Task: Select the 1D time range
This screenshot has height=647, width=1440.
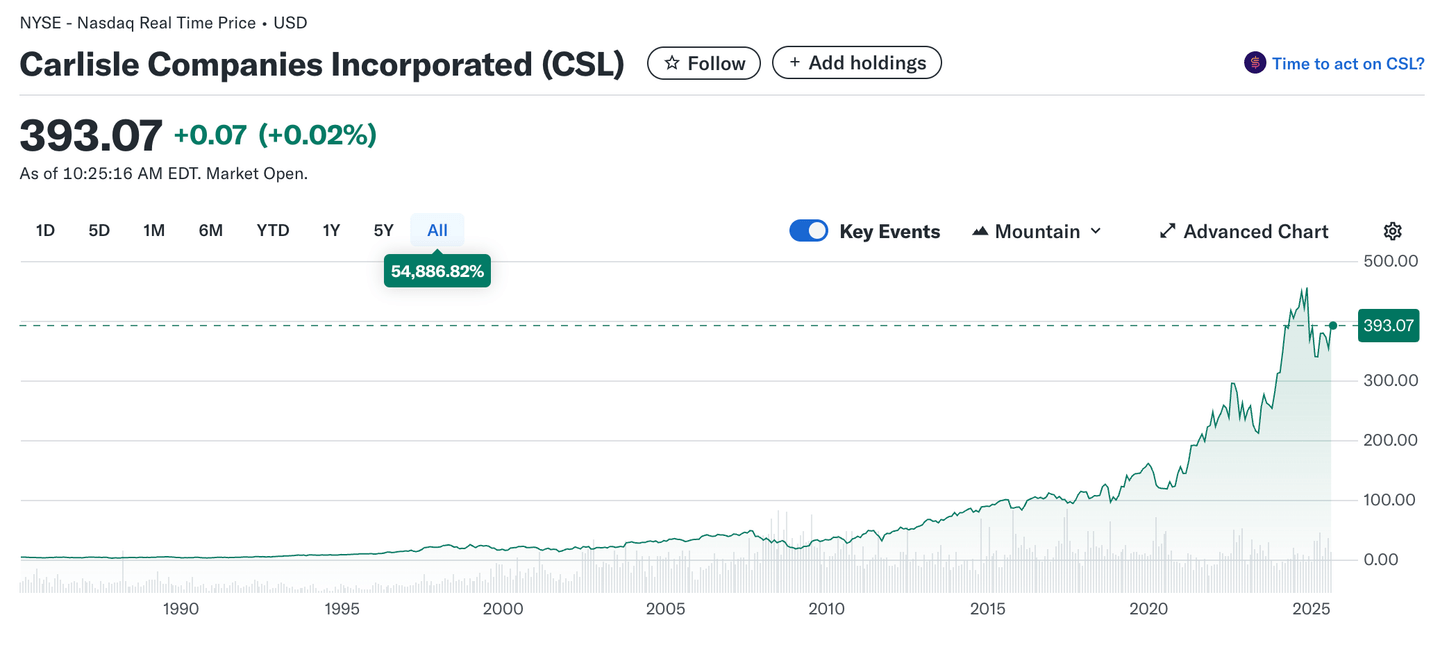Action: point(45,230)
